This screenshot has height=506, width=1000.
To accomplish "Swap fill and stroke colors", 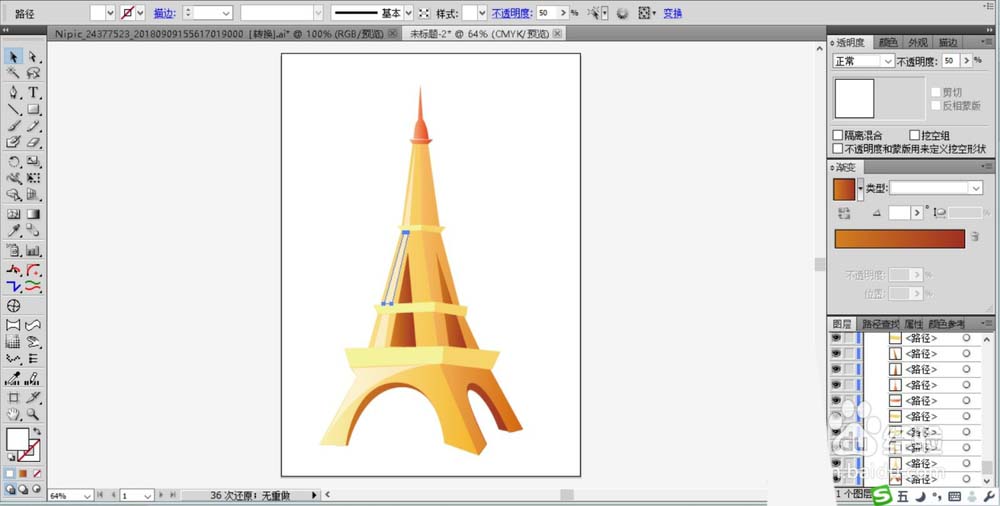I will coord(37,432).
